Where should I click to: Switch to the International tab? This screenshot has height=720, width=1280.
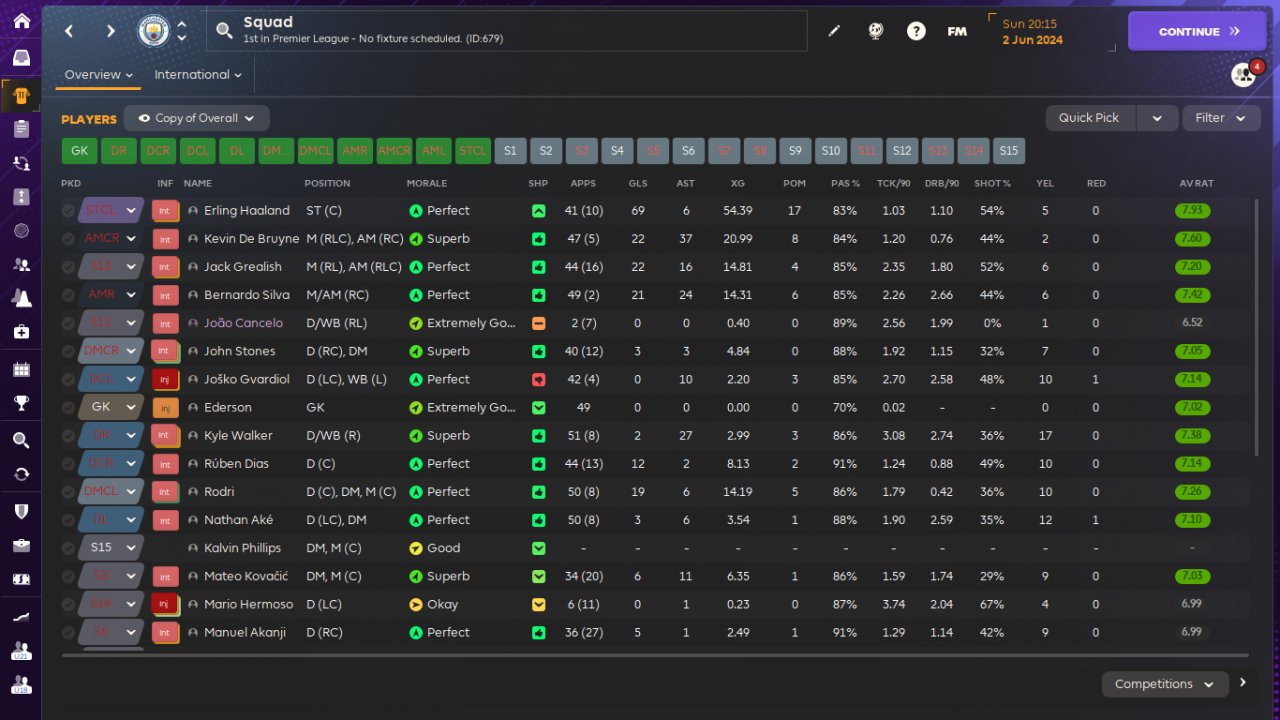[198, 75]
